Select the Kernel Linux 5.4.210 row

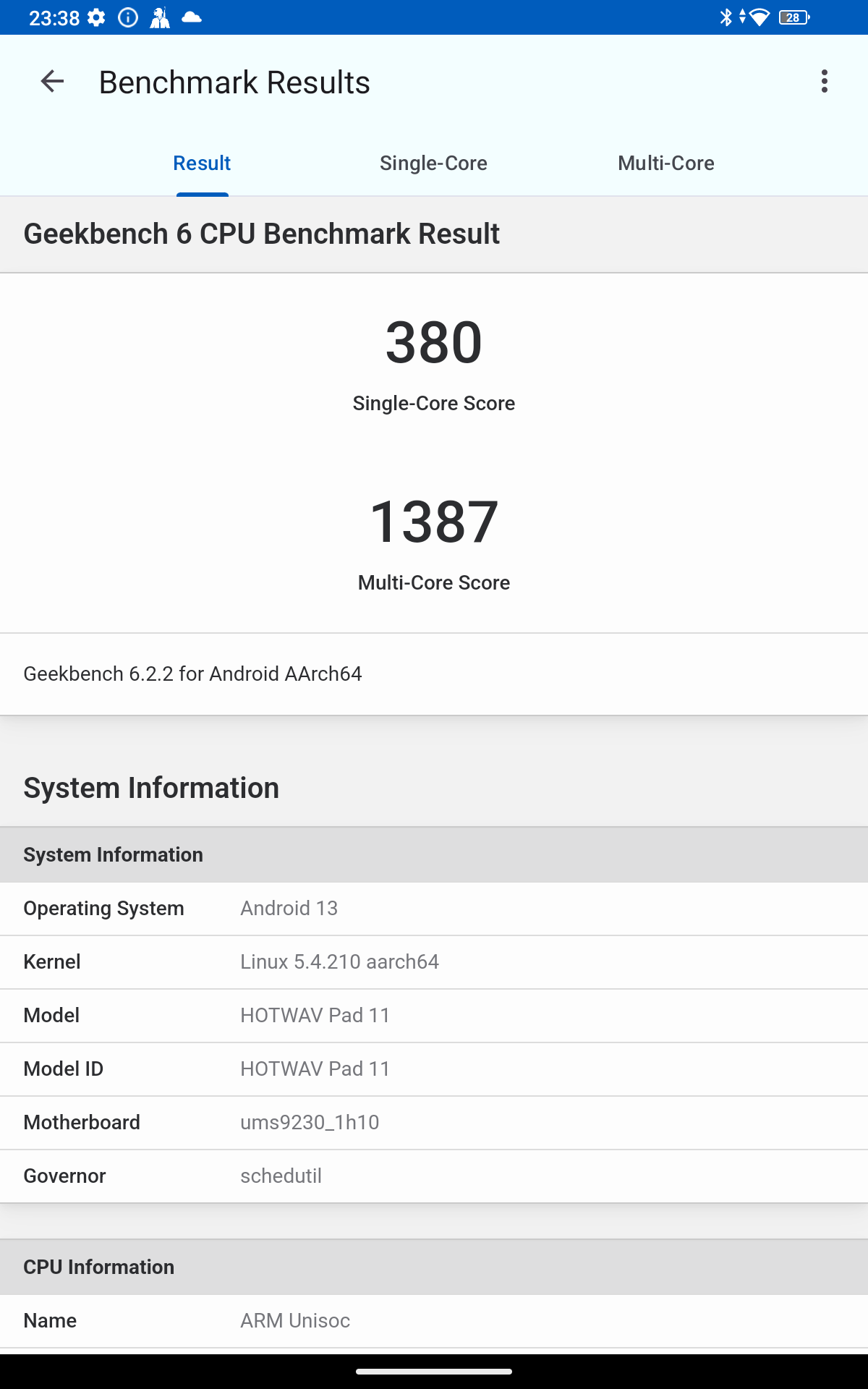tap(434, 962)
